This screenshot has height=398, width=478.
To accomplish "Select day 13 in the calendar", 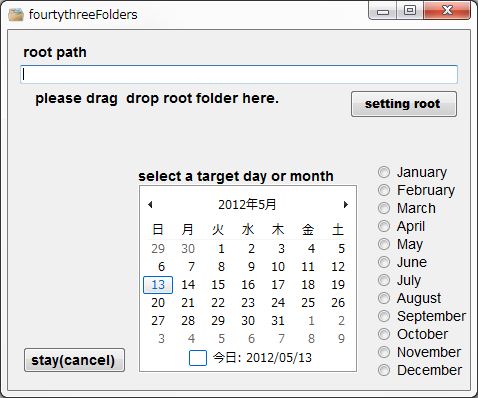I will coord(158,285).
